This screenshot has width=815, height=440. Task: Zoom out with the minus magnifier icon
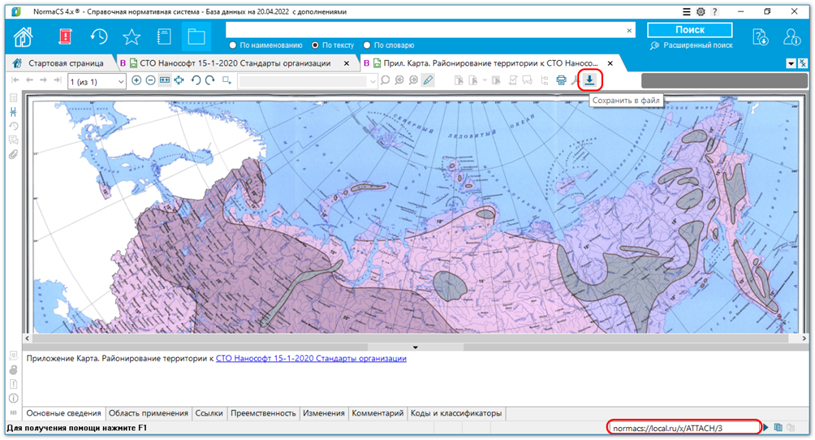coord(150,80)
